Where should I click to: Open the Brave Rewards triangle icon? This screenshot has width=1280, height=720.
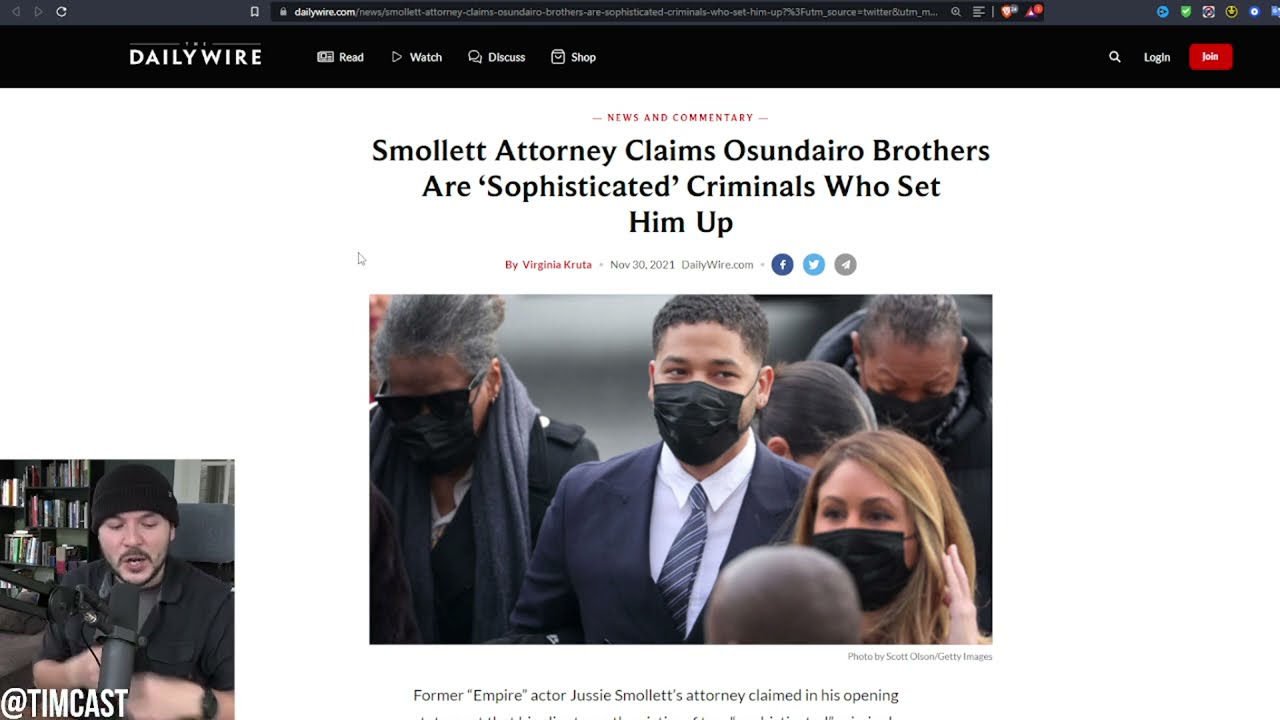pos(1031,12)
